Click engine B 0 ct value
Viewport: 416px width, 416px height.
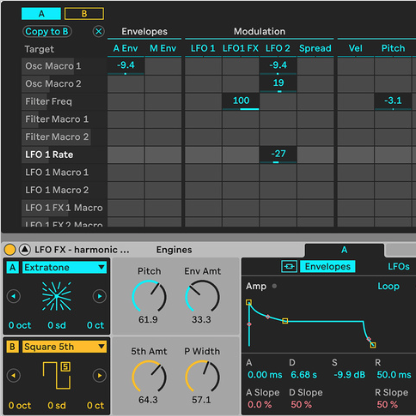click(95, 405)
